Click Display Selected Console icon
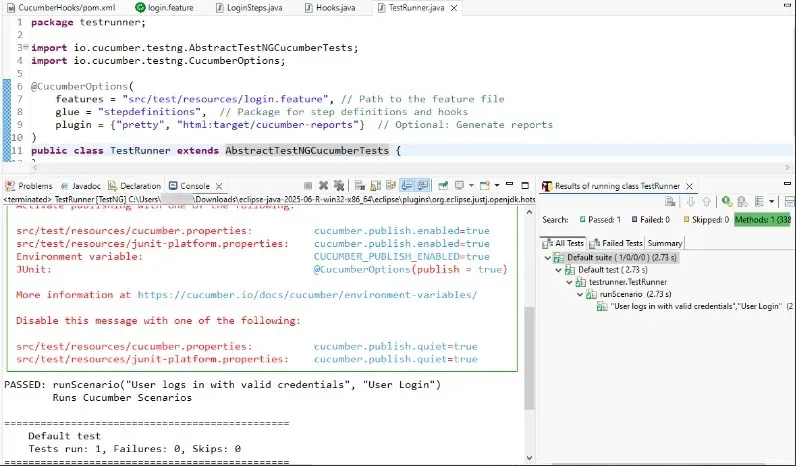 (x=459, y=186)
